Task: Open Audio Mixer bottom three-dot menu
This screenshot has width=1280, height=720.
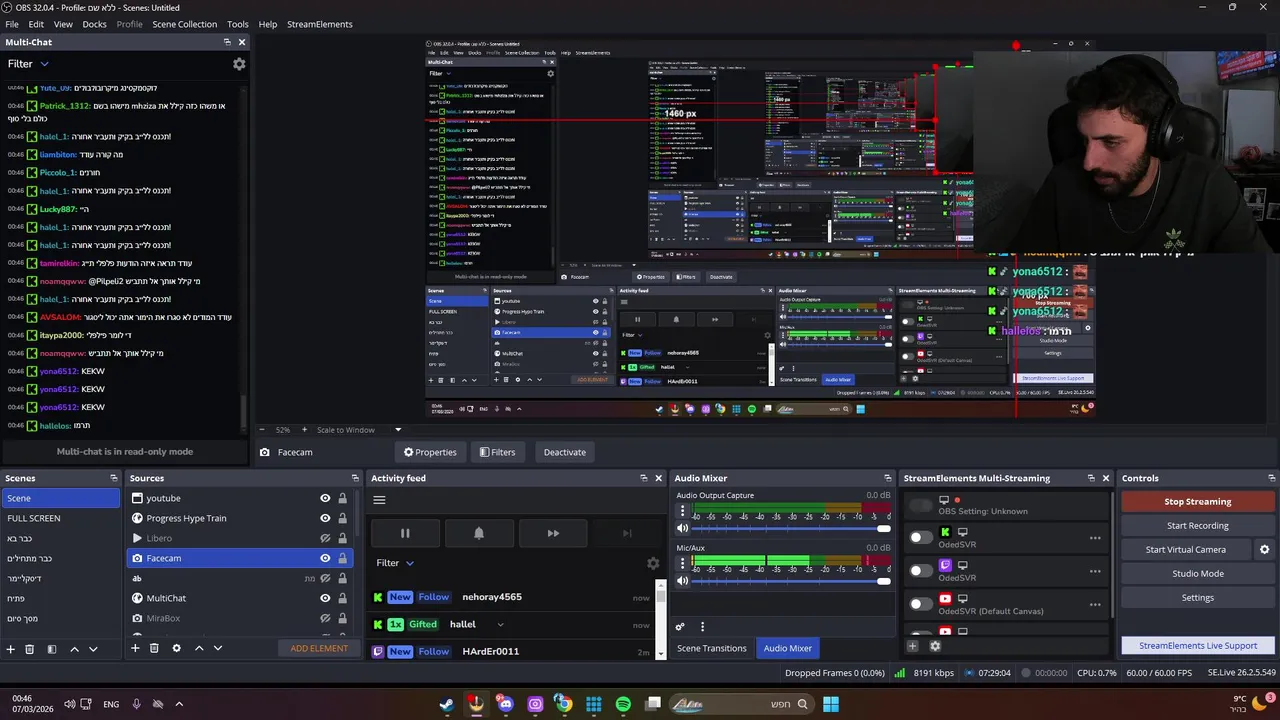Action: pyautogui.click(x=702, y=627)
